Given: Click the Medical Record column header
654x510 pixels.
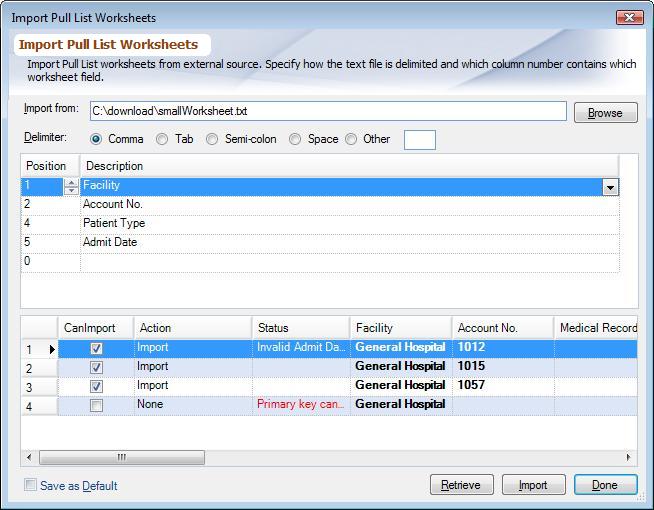Looking at the screenshot, I should point(596,328).
